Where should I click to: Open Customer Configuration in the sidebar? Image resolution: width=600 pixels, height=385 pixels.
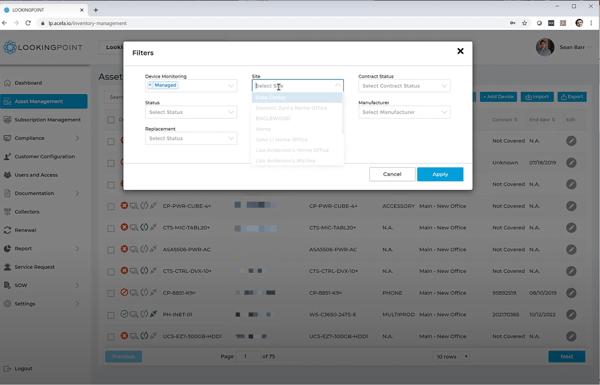(x=44, y=157)
